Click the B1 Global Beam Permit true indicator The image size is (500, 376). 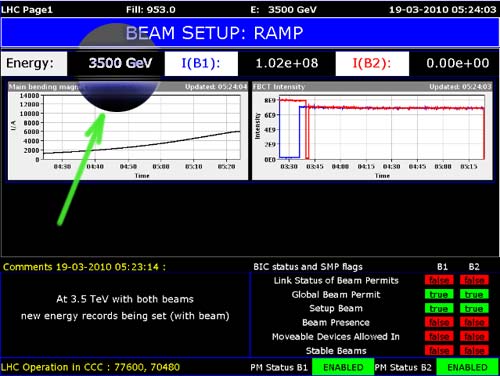[439, 294]
